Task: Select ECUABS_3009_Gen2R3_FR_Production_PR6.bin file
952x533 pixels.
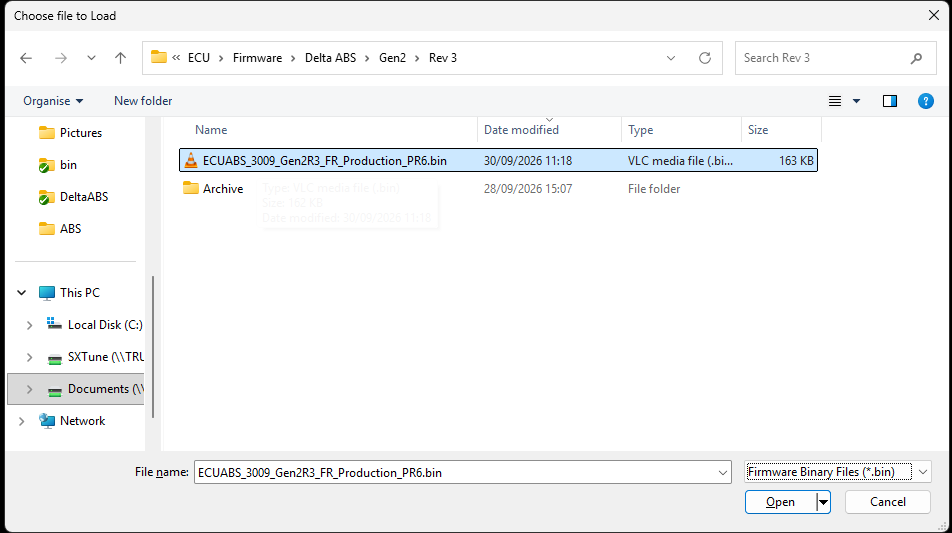Action: click(498, 160)
